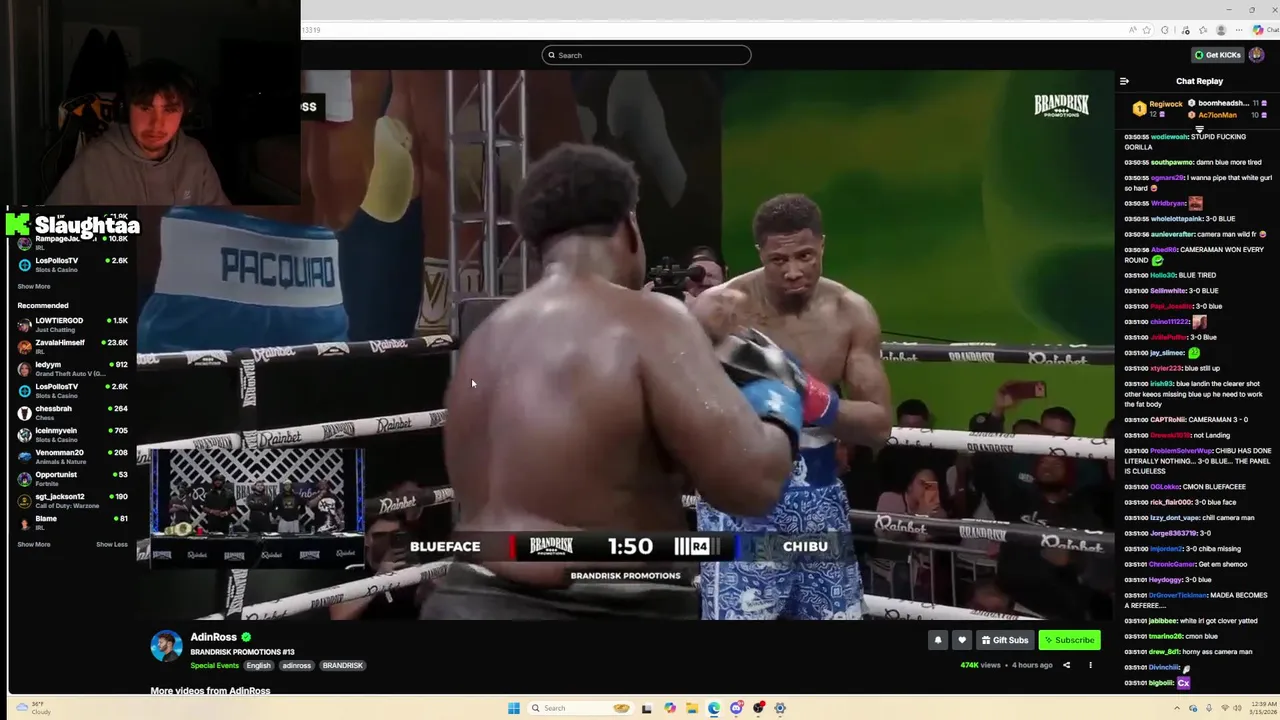Click sgt_jackson12 channel avatar
Viewport: 1280px width, 720px height.
tap(24, 501)
